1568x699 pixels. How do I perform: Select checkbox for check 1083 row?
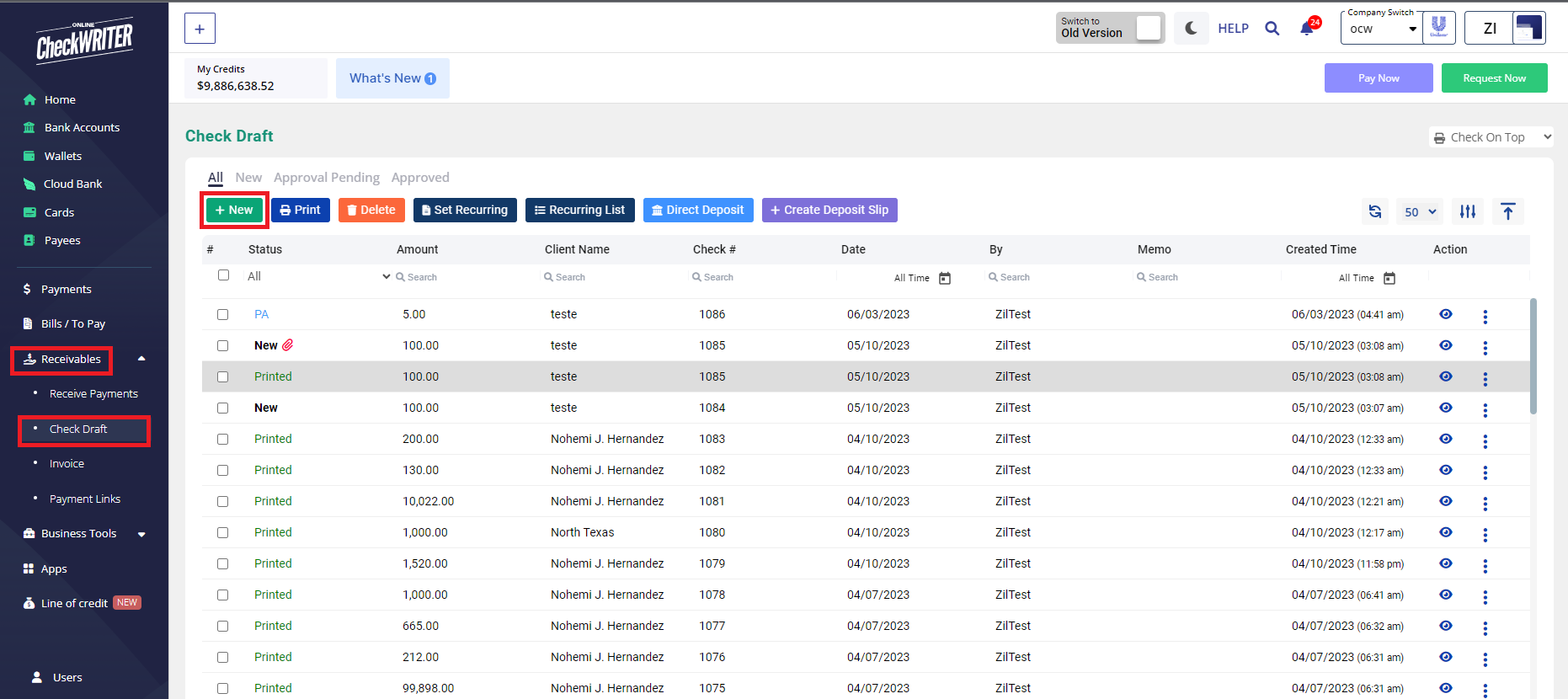tap(222, 439)
